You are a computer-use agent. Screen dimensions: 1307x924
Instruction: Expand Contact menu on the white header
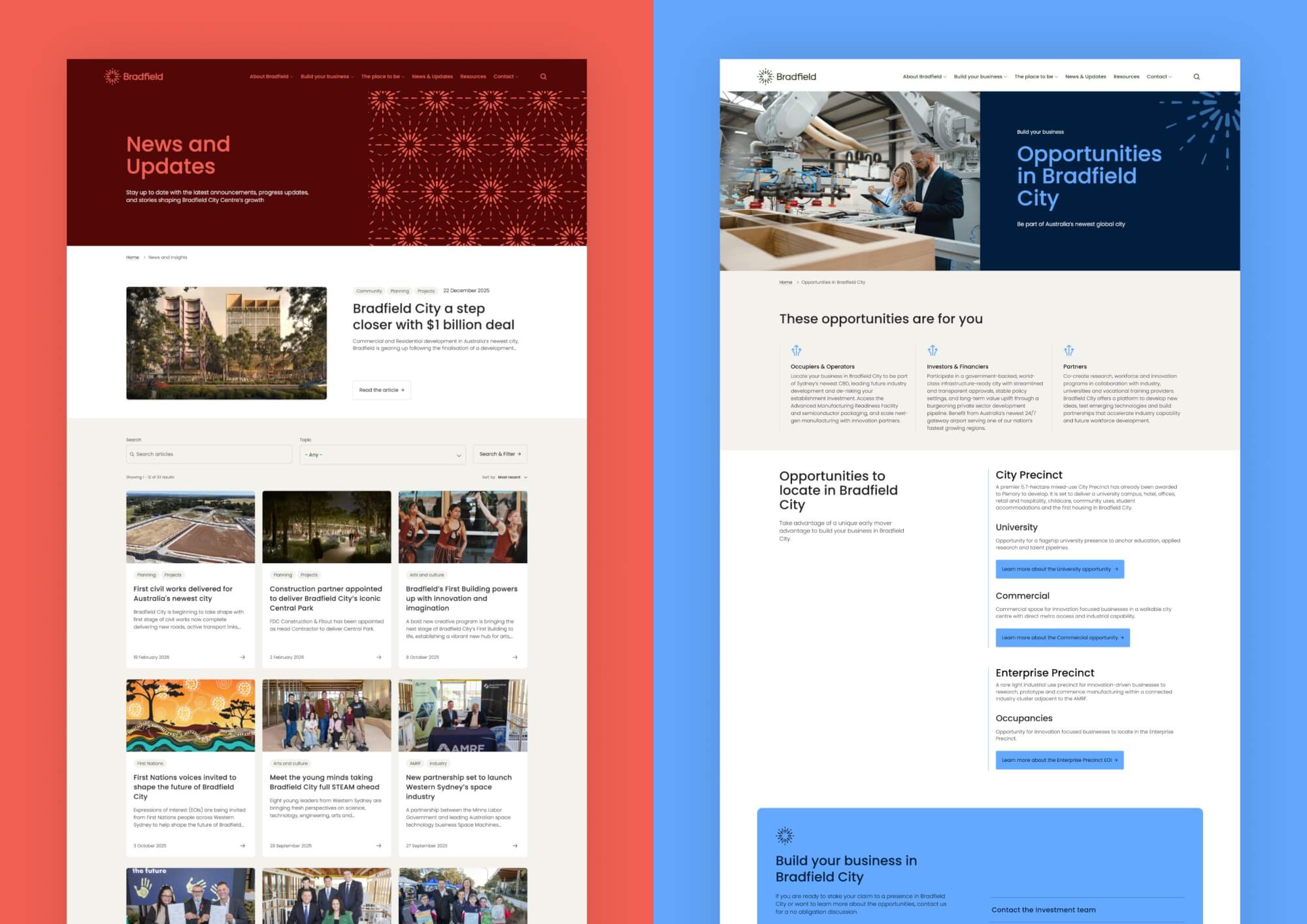tap(1159, 76)
